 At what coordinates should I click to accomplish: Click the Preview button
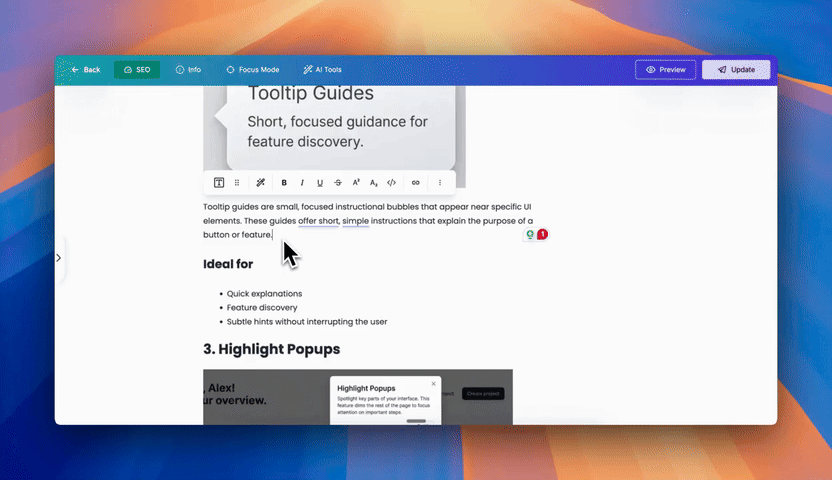click(665, 69)
